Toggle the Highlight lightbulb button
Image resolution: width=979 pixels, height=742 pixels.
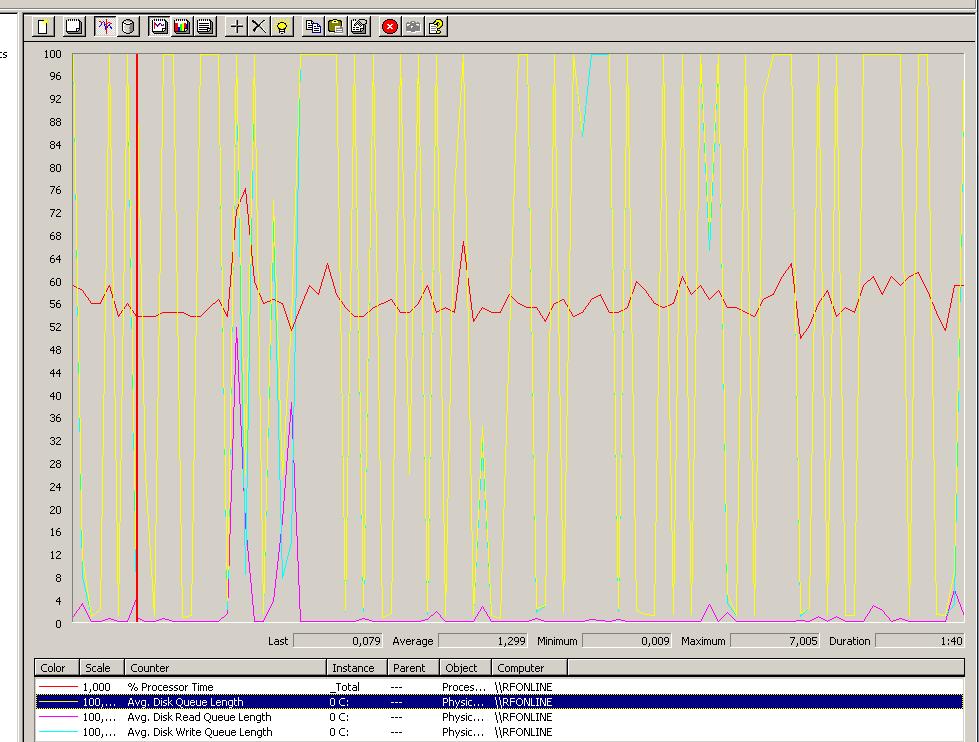(283, 27)
